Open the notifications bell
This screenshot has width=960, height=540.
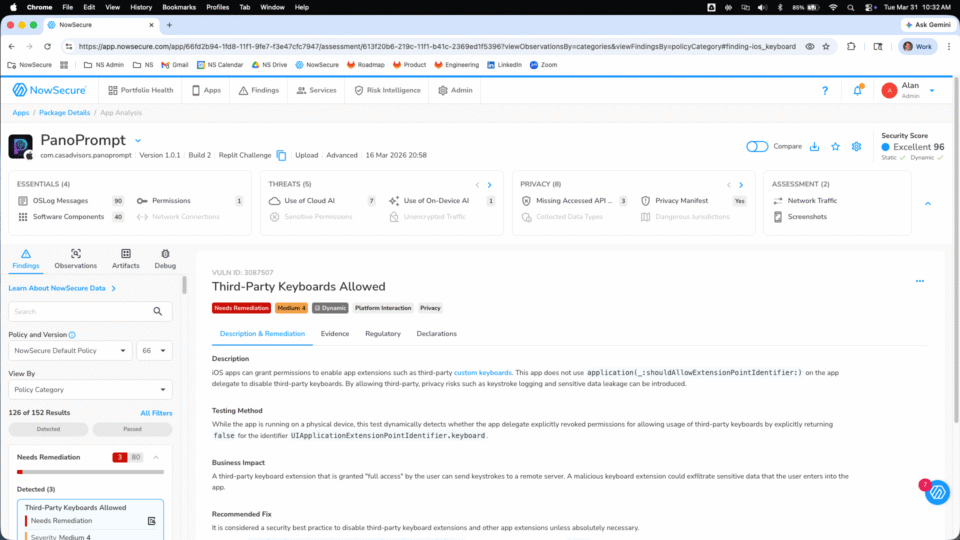click(857, 91)
